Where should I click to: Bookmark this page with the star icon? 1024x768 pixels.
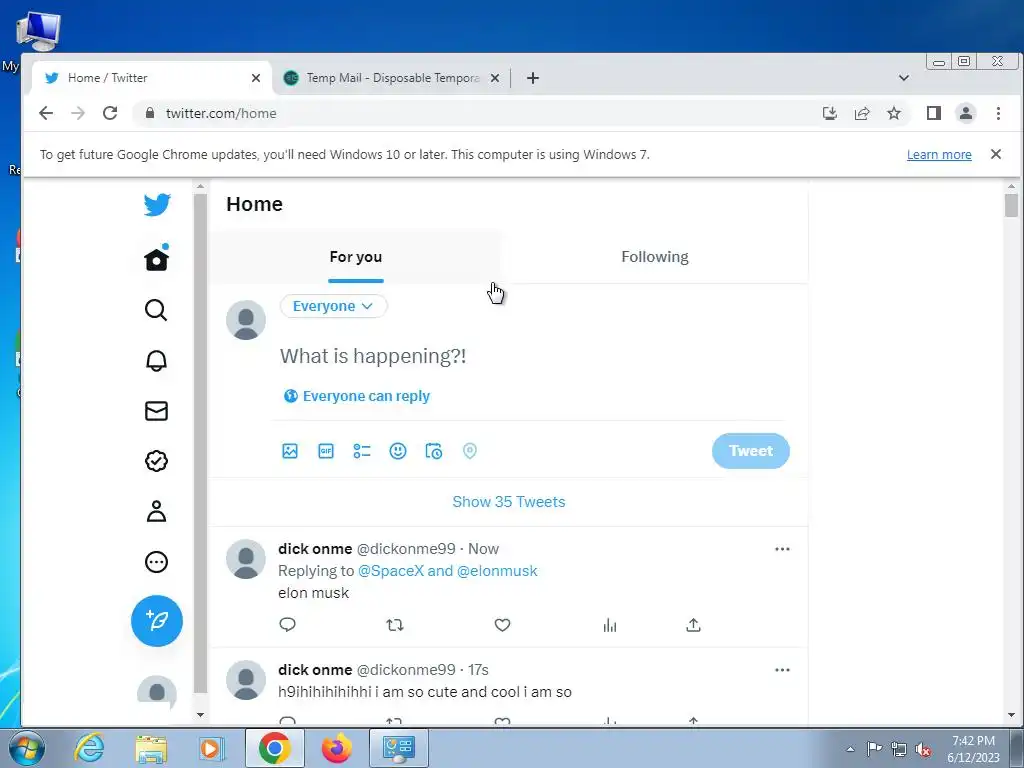tap(894, 113)
